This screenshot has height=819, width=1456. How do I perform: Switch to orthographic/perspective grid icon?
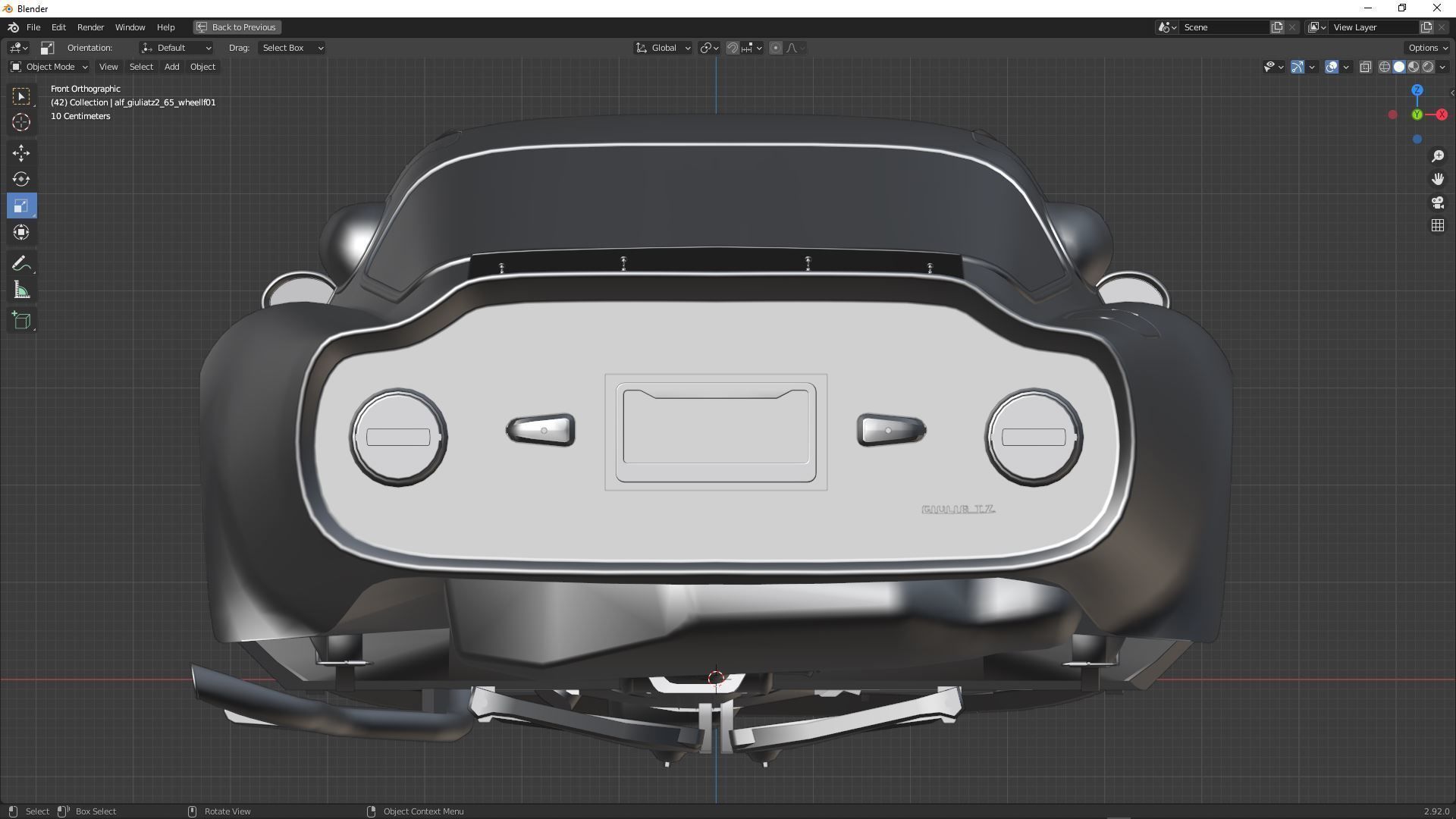click(1437, 226)
